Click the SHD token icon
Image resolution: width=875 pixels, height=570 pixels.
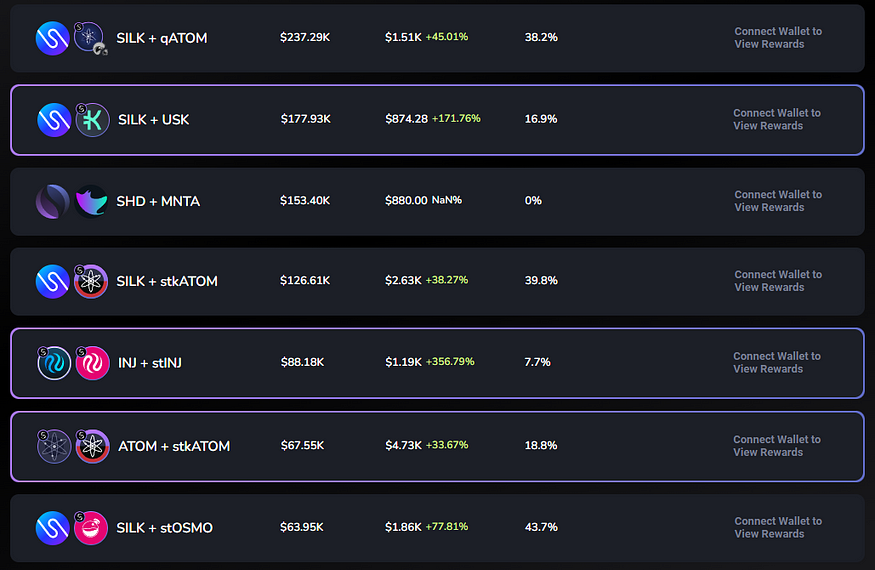tap(52, 201)
